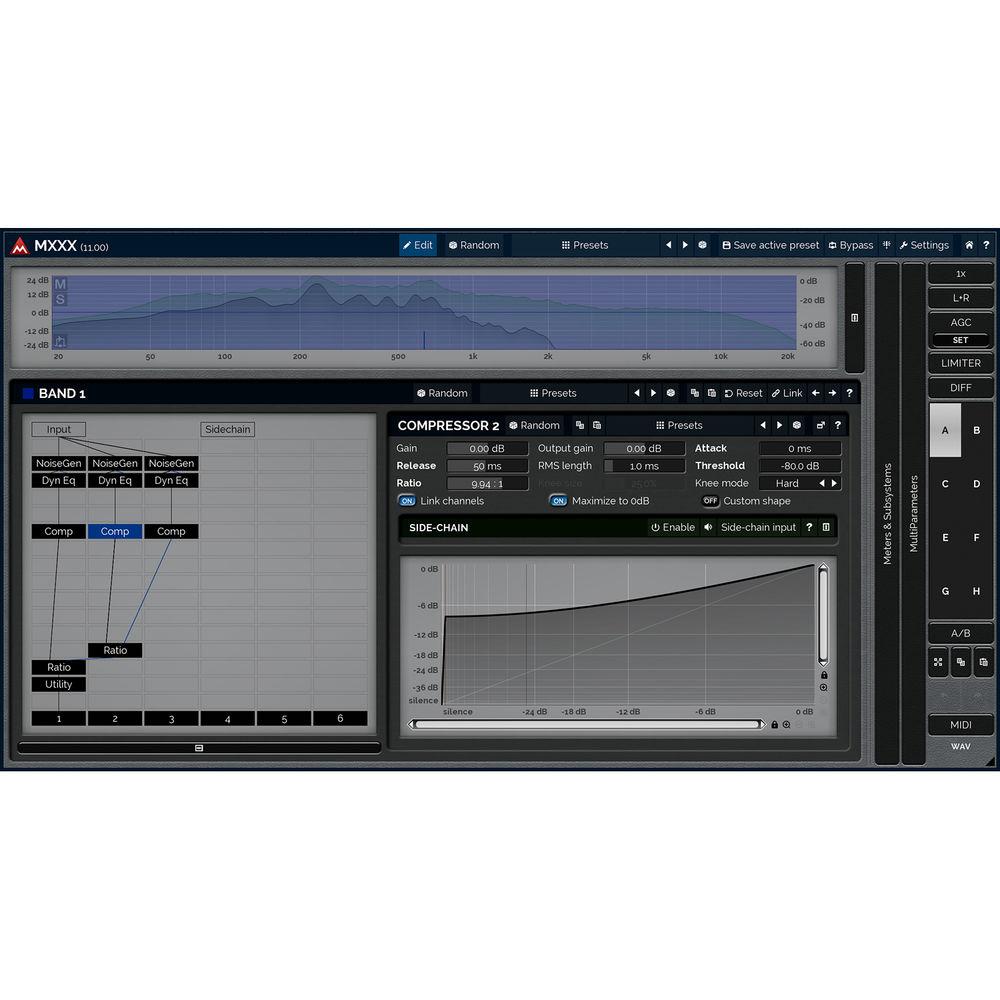Viewport: 1000px width, 1000px height.
Task: Toggle the Link channels switch
Action: click(407, 501)
